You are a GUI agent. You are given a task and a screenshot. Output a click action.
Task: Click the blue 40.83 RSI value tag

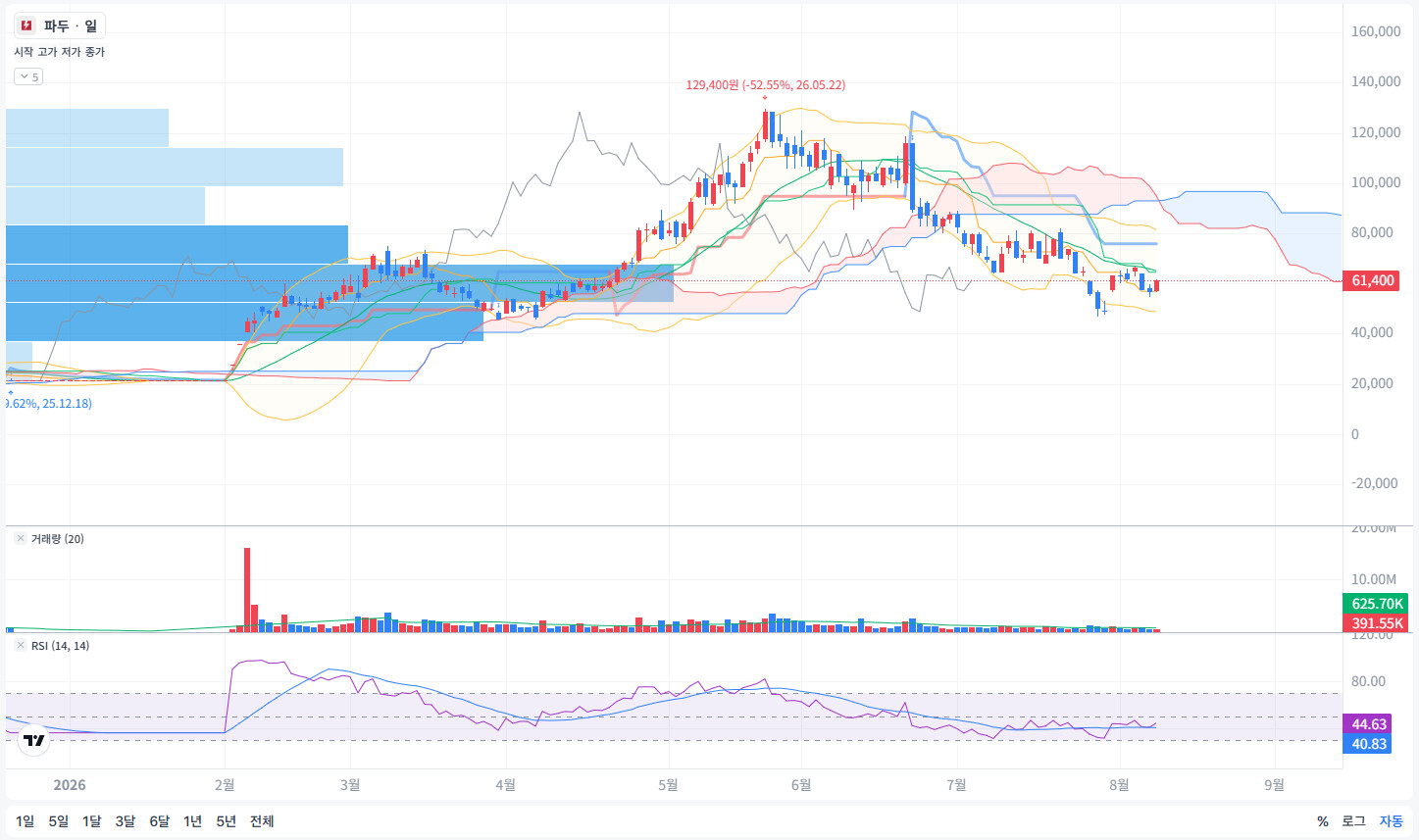click(1369, 744)
